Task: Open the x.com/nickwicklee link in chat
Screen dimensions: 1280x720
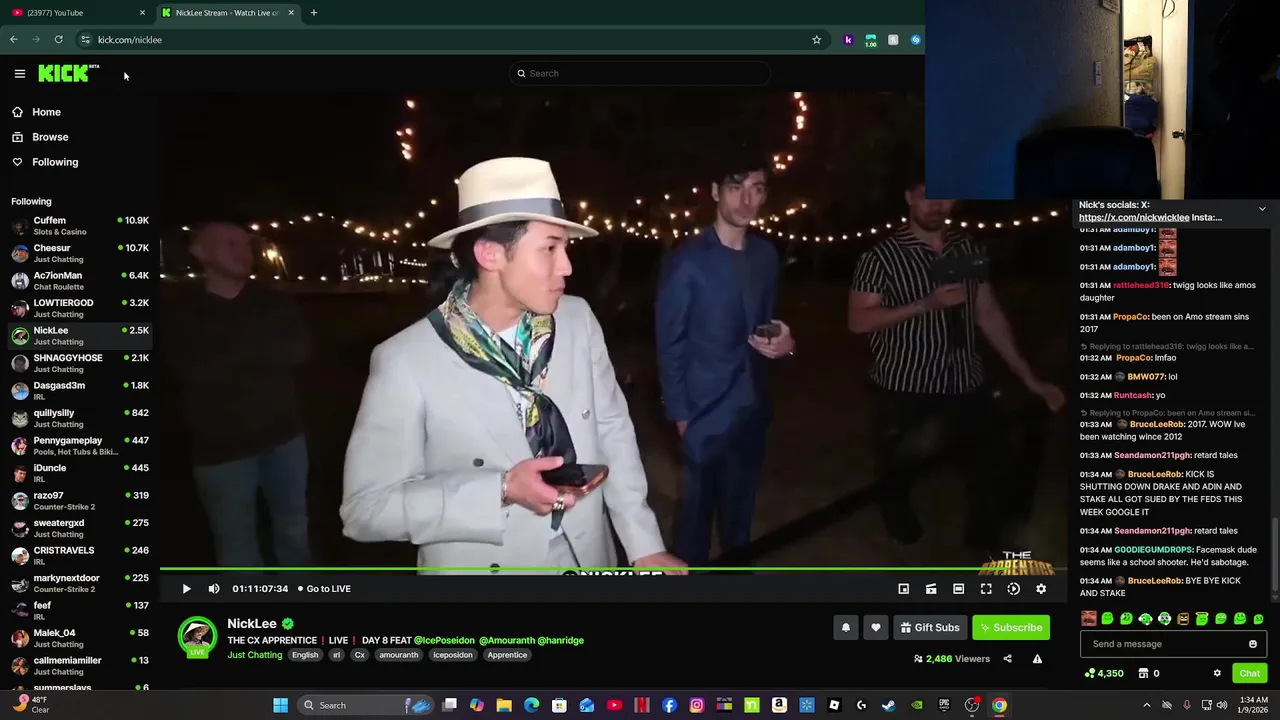Action: [x=1134, y=218]
